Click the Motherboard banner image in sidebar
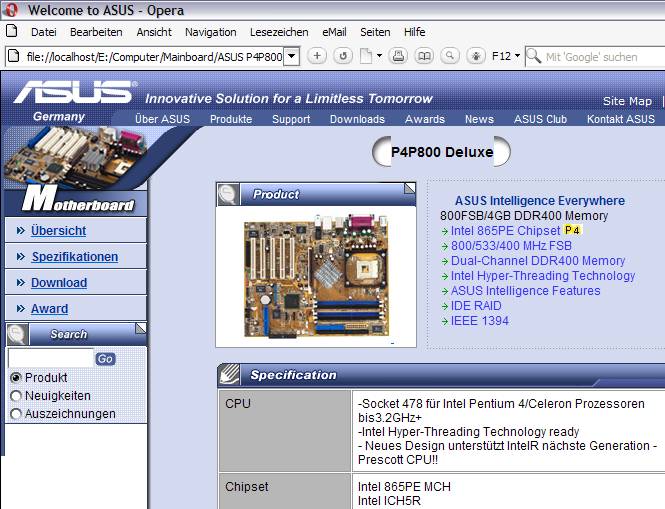The width and height of the screenshot is (665, 509). [x=75, y=171]
